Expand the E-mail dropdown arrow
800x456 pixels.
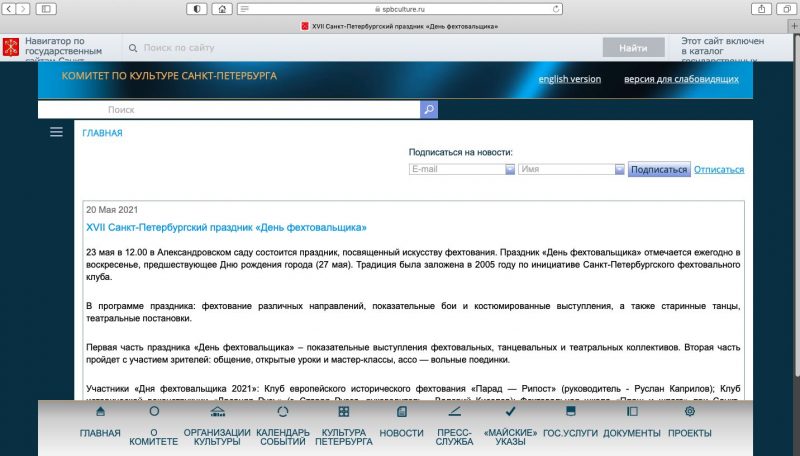tap(510, 169)
